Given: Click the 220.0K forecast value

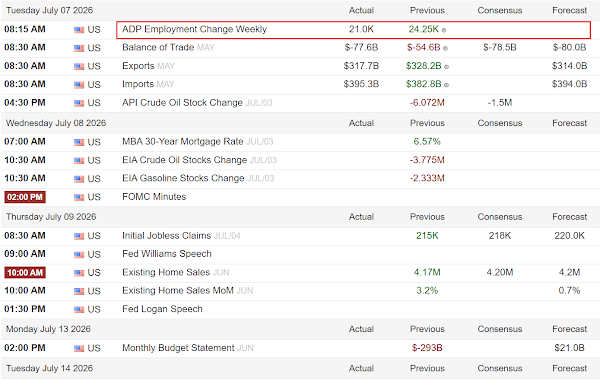Looking at the screenshot, I should 569,236.
